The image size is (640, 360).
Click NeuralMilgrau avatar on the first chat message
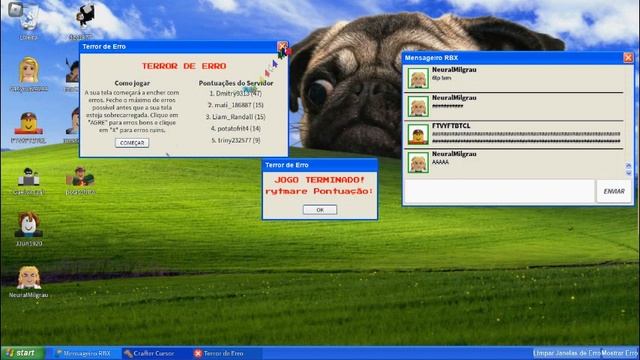click(x=418, y=78)
